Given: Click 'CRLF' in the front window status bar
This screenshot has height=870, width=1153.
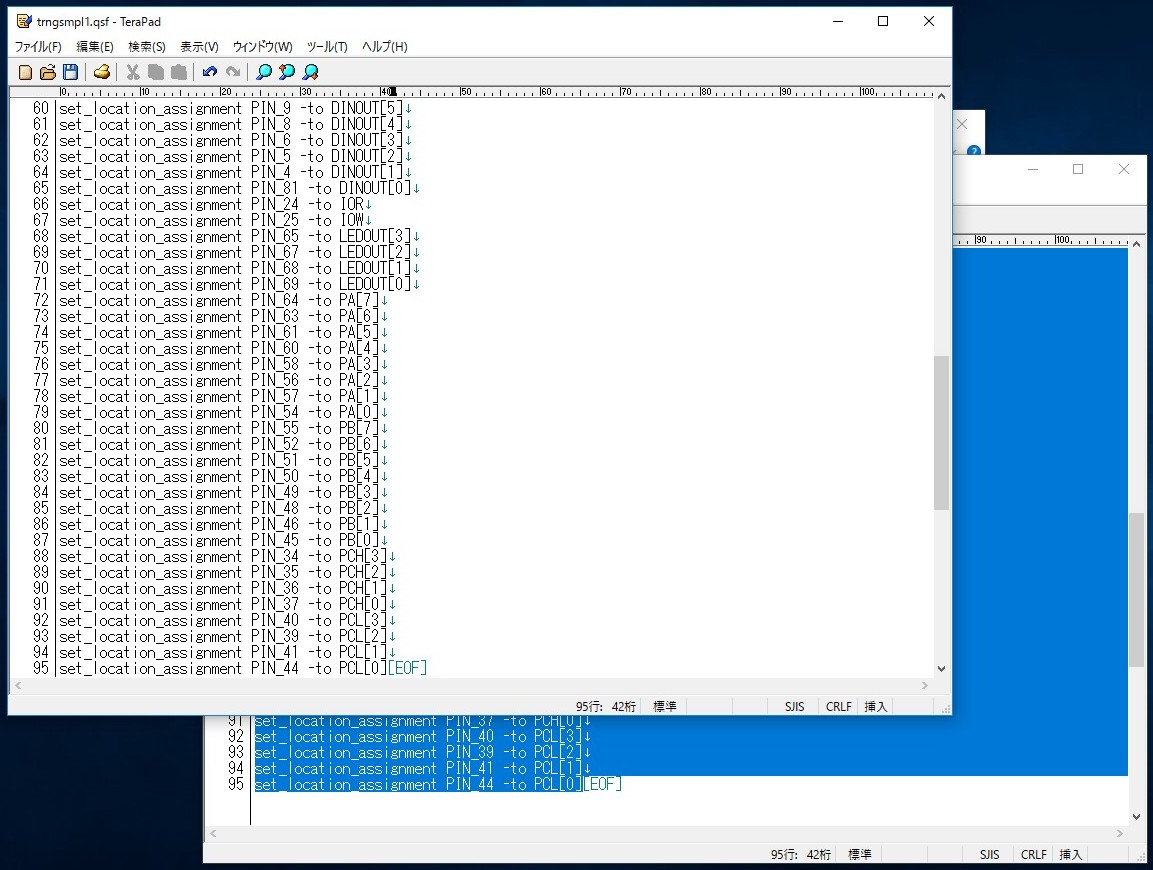Looking at the screenshot, I should pyautogui.click(x=838, y=706).
